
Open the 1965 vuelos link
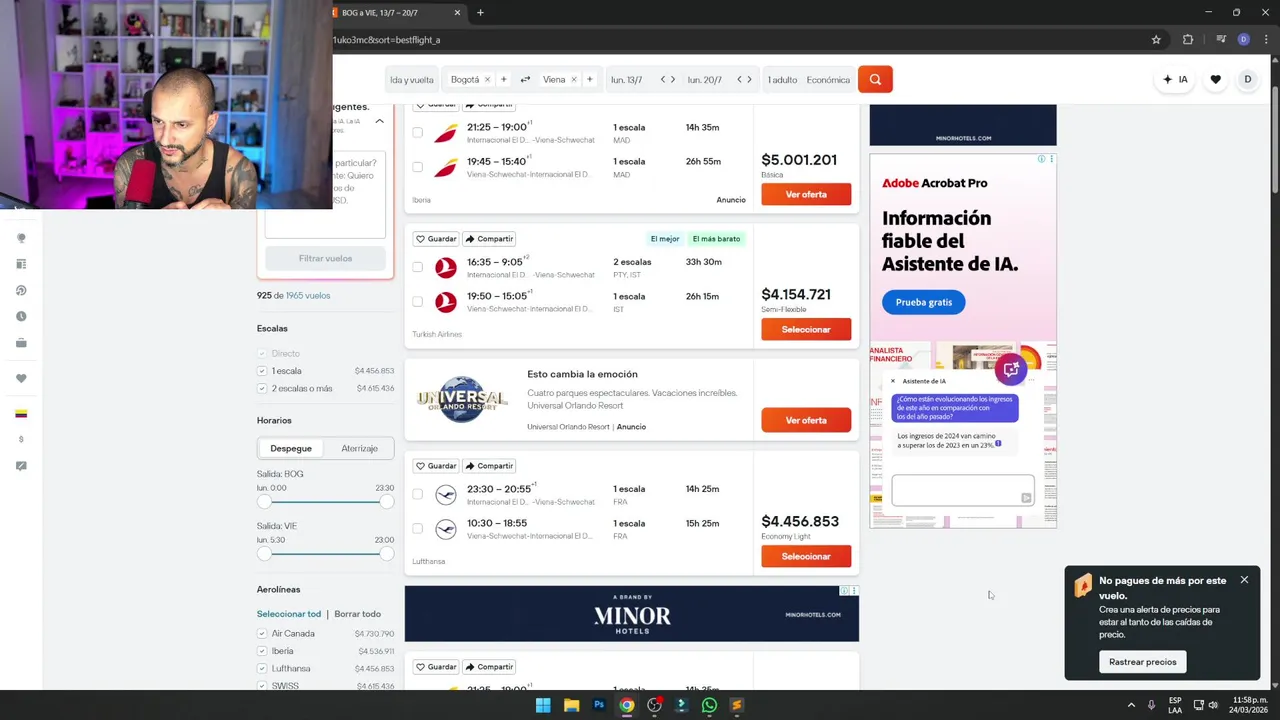[308, 295]
